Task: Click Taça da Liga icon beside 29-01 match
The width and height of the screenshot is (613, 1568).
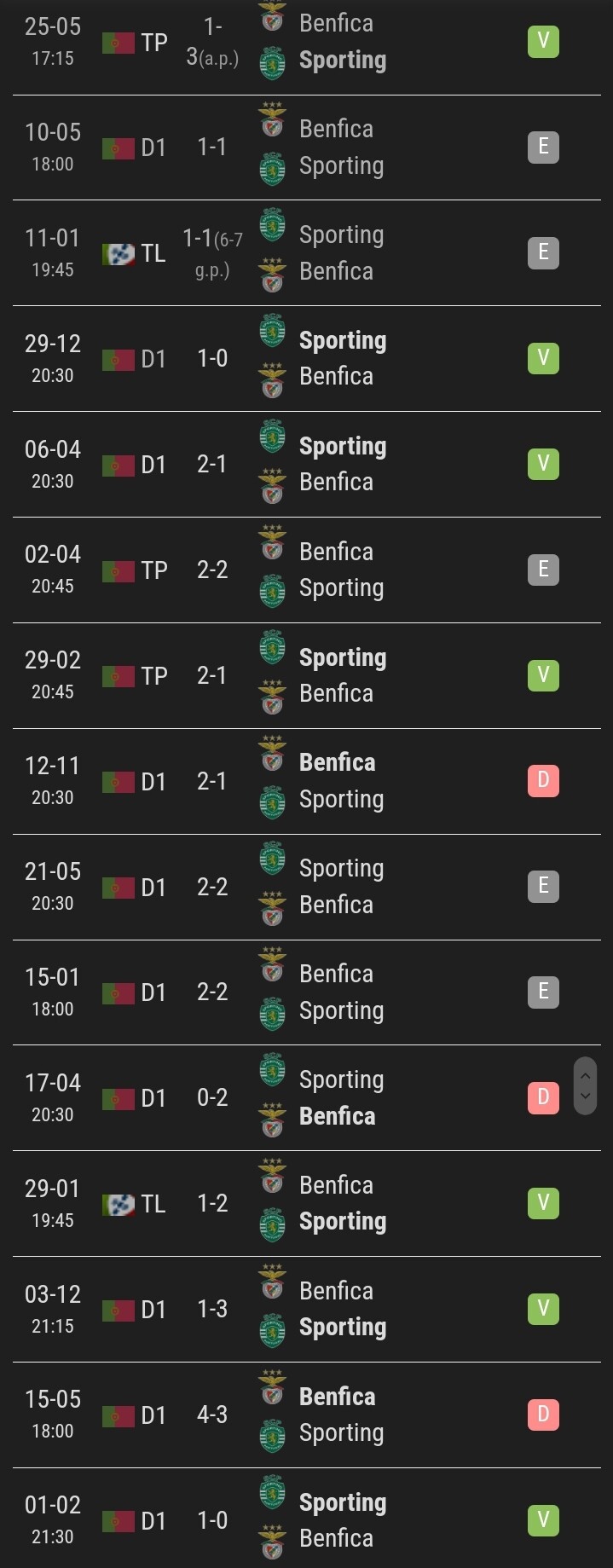Action: (119, 1205)
